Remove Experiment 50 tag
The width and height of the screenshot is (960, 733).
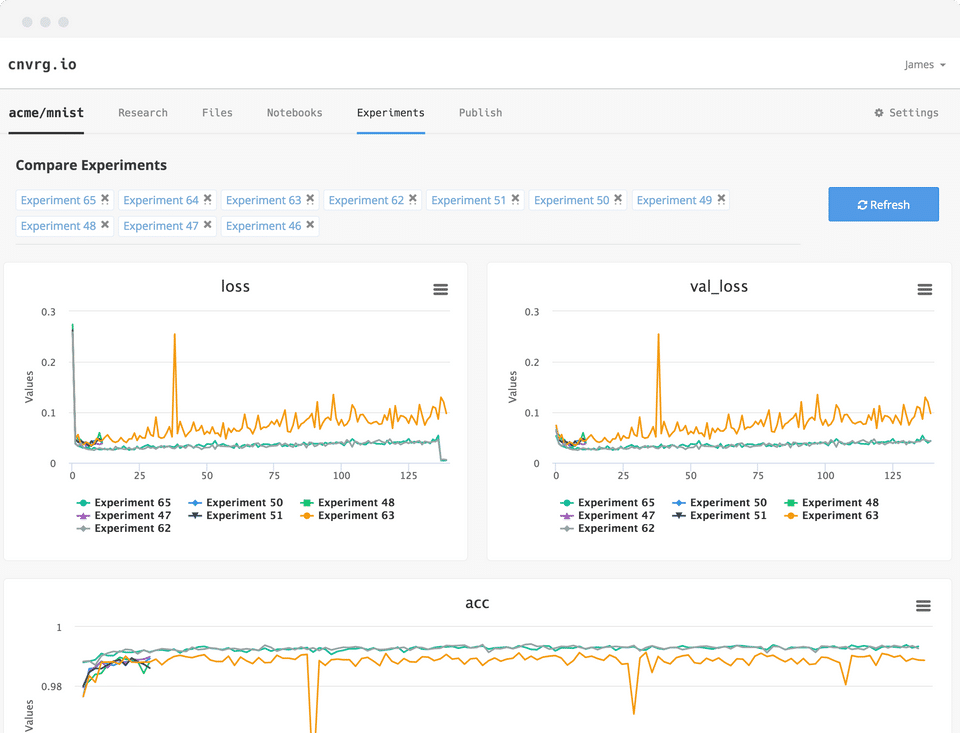(618, 199)
